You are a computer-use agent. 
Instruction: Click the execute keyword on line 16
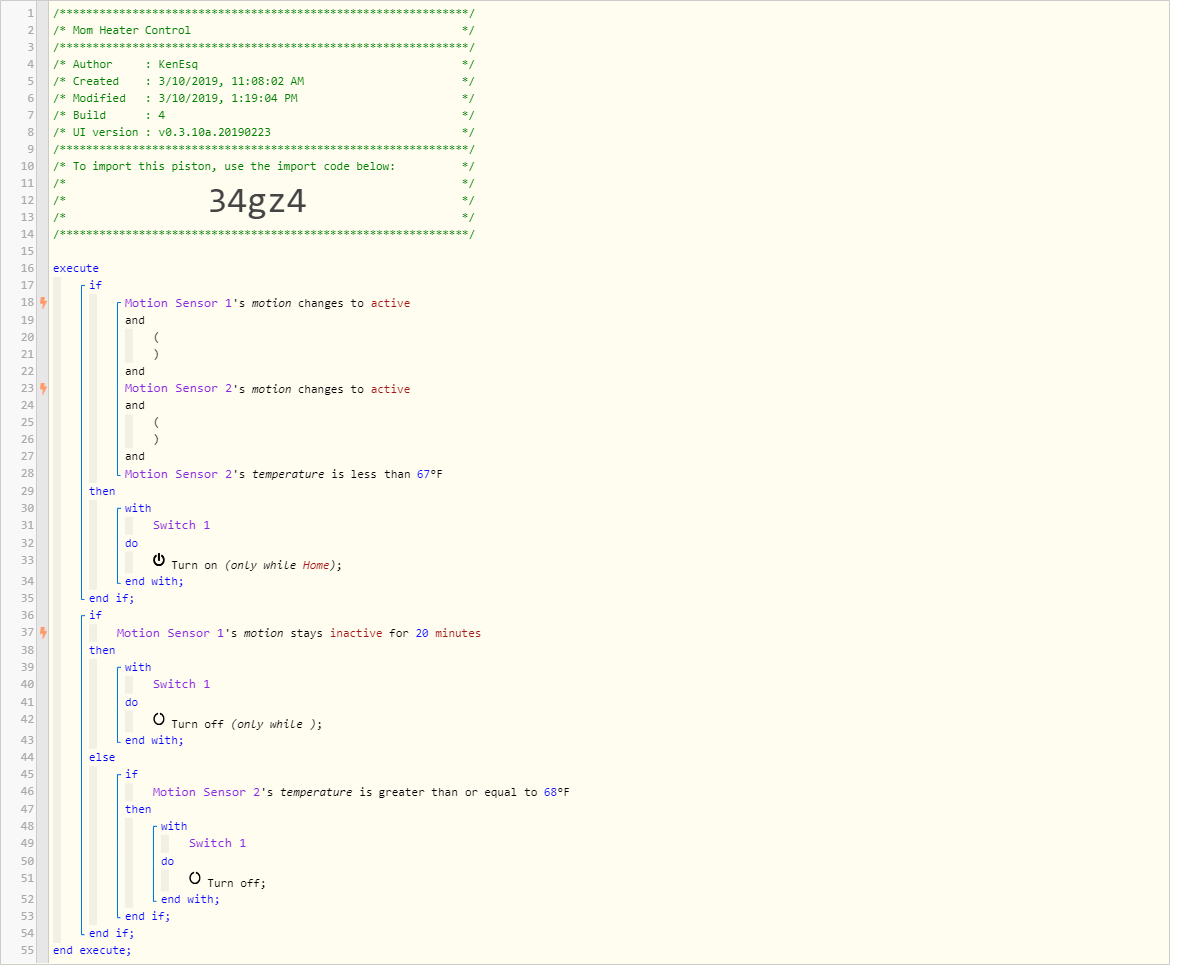click(x=76, y=268)
